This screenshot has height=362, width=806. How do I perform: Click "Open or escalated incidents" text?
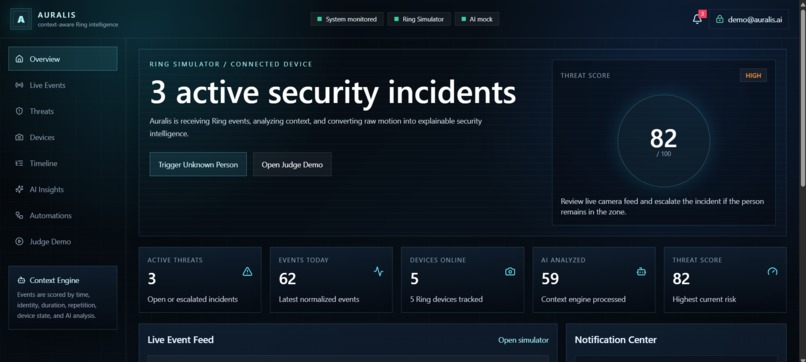click(193, 299)
